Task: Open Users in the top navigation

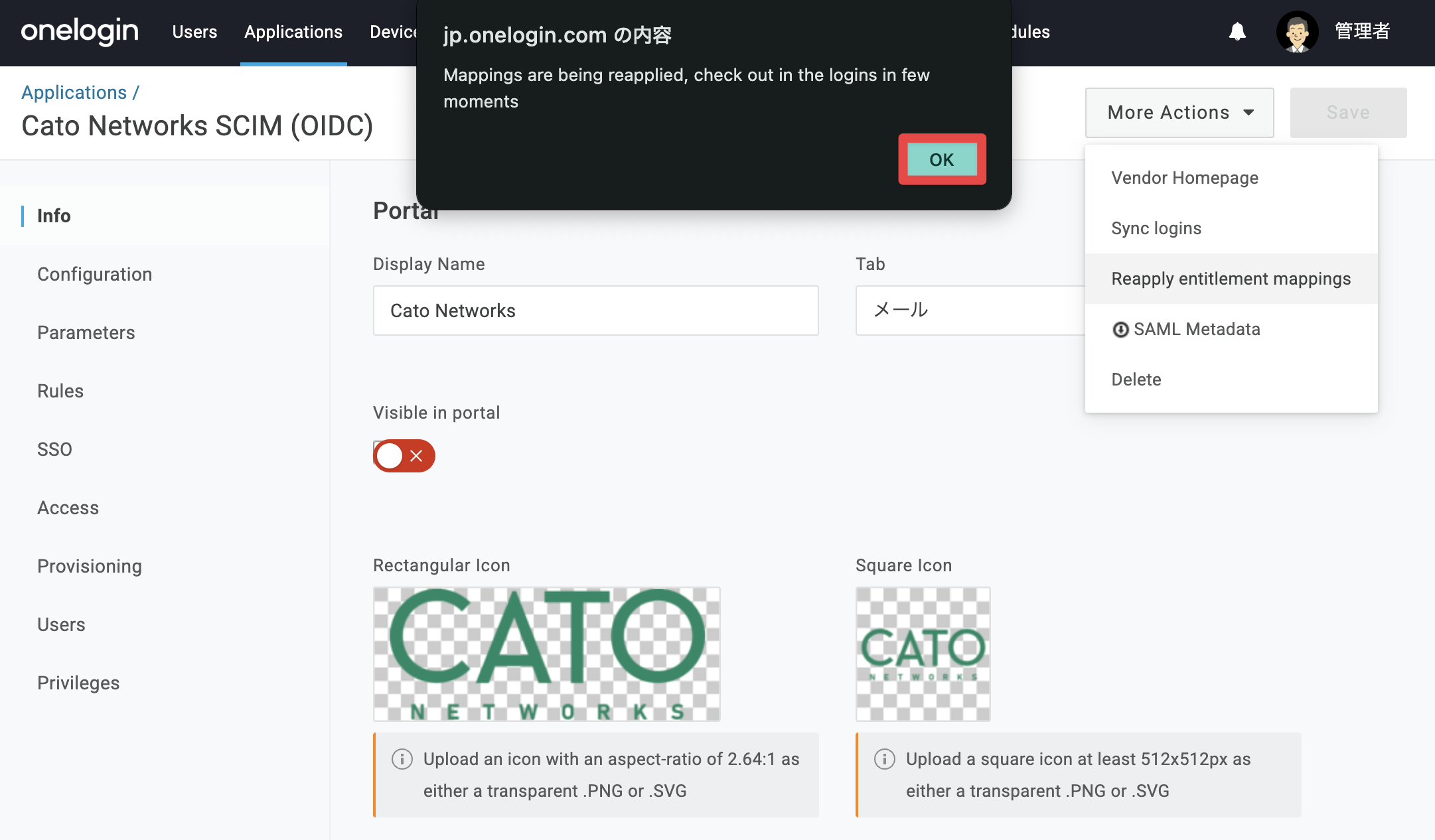Action: 194,32
